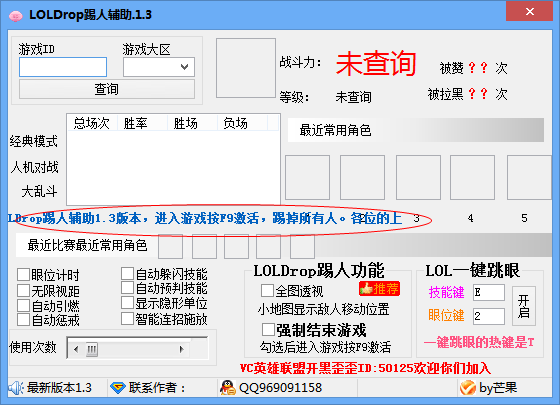Click the 开启 button for 一键跳眼

(524, 306)
